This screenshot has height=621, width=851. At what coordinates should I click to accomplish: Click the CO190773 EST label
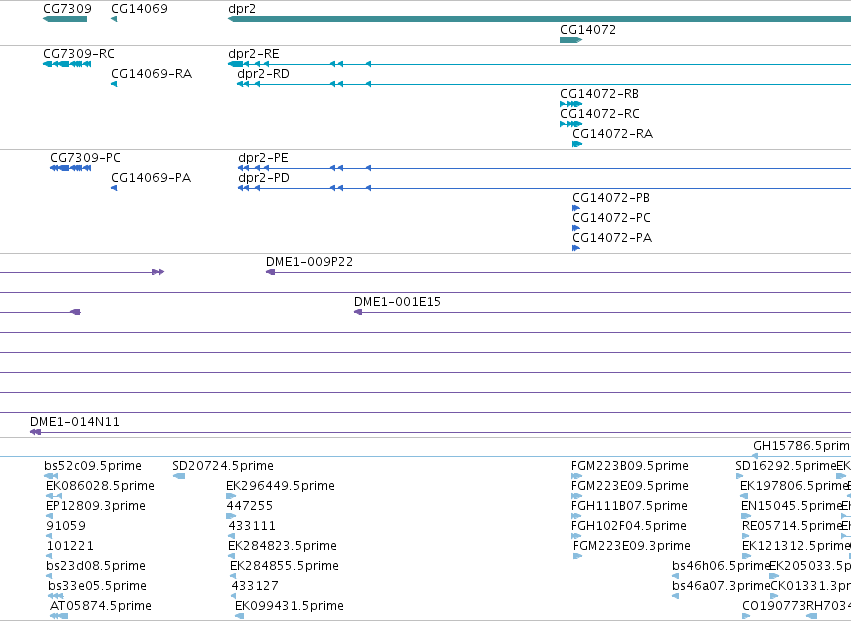(774, 606)
